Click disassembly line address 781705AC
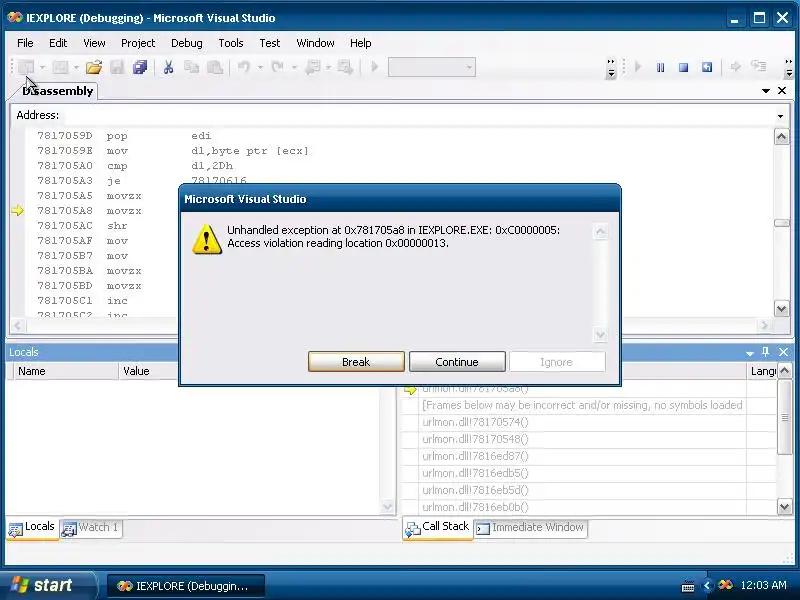This screenshot has width=800, height=600. (x=65, y=226)
